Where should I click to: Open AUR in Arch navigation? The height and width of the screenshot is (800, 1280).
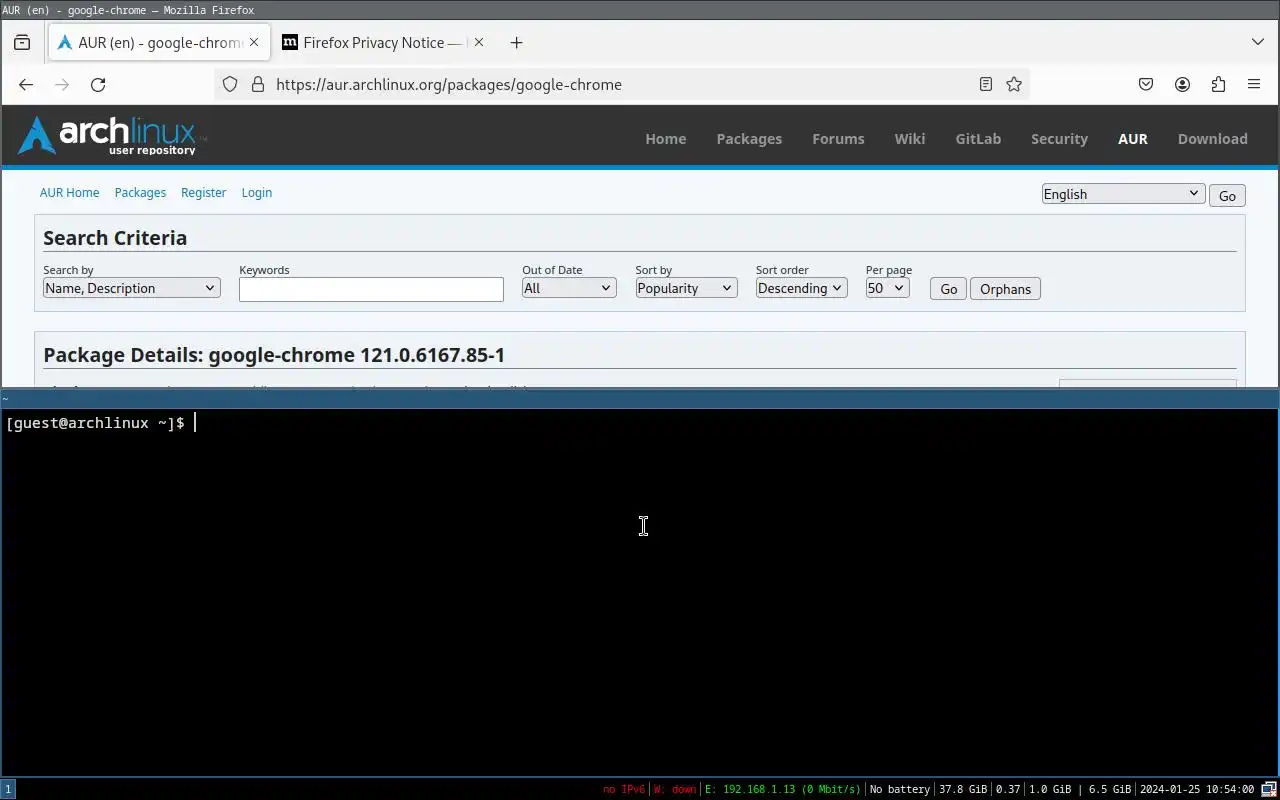pos(1133,139)
